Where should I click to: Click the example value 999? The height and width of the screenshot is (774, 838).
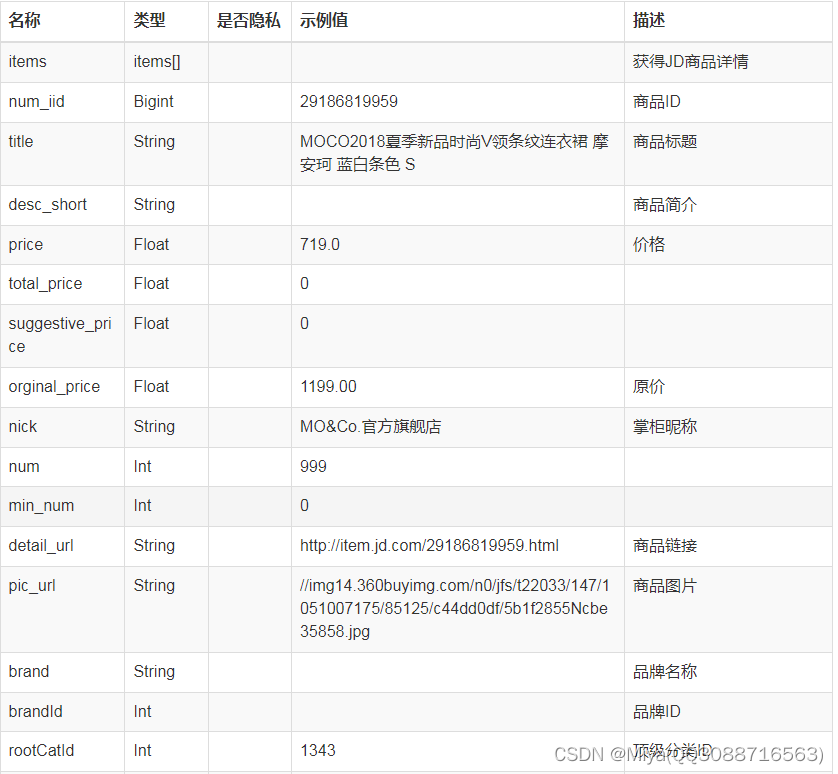click(313, 467)
